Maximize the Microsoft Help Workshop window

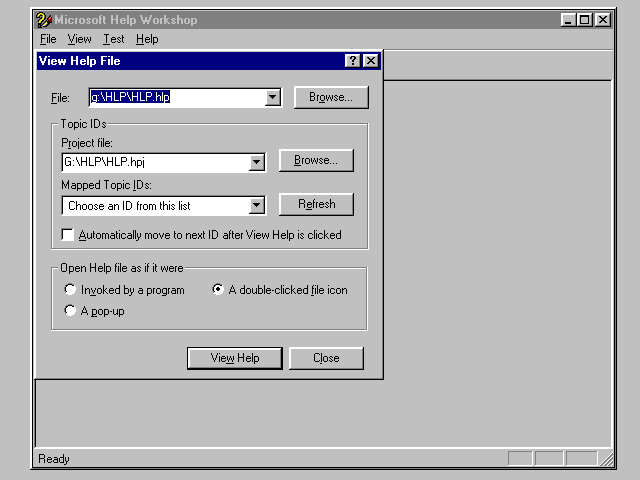point(585,19)
